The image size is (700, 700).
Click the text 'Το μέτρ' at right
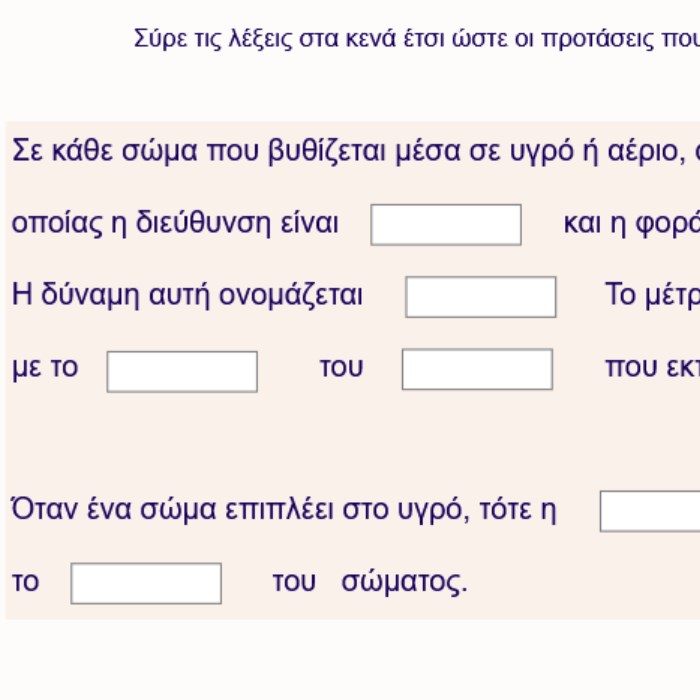652,295
